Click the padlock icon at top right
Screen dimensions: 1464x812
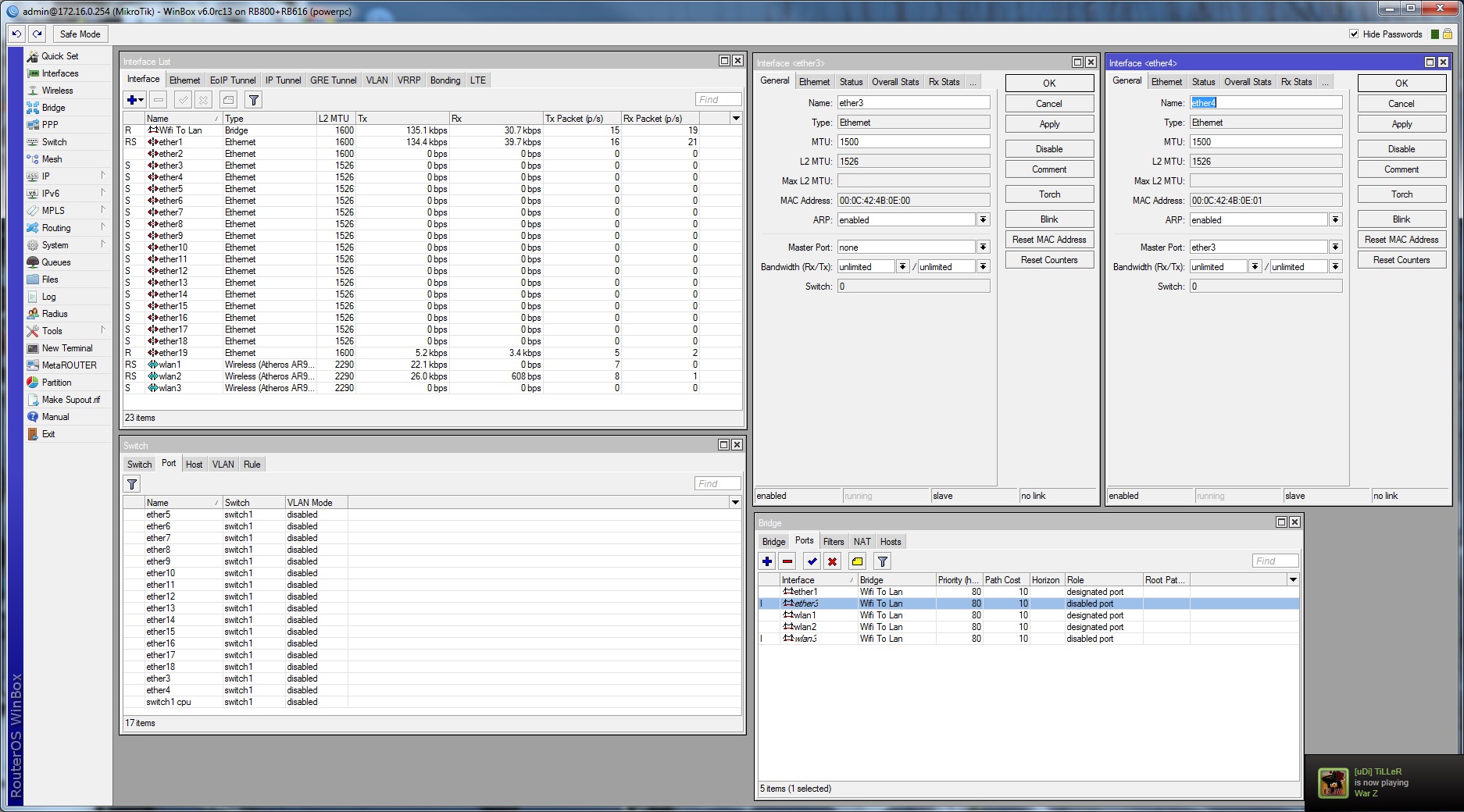pyautogui.click(x=1447, y=34)
